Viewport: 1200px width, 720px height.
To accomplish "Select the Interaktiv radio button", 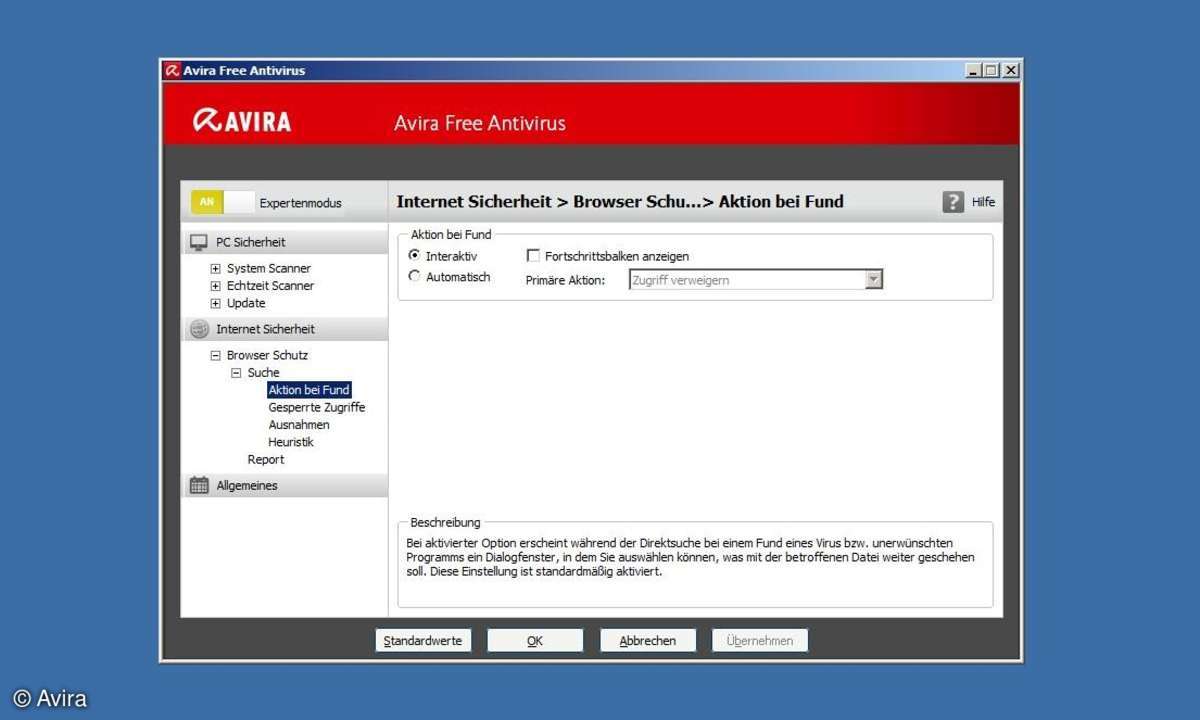I will 414,256.
